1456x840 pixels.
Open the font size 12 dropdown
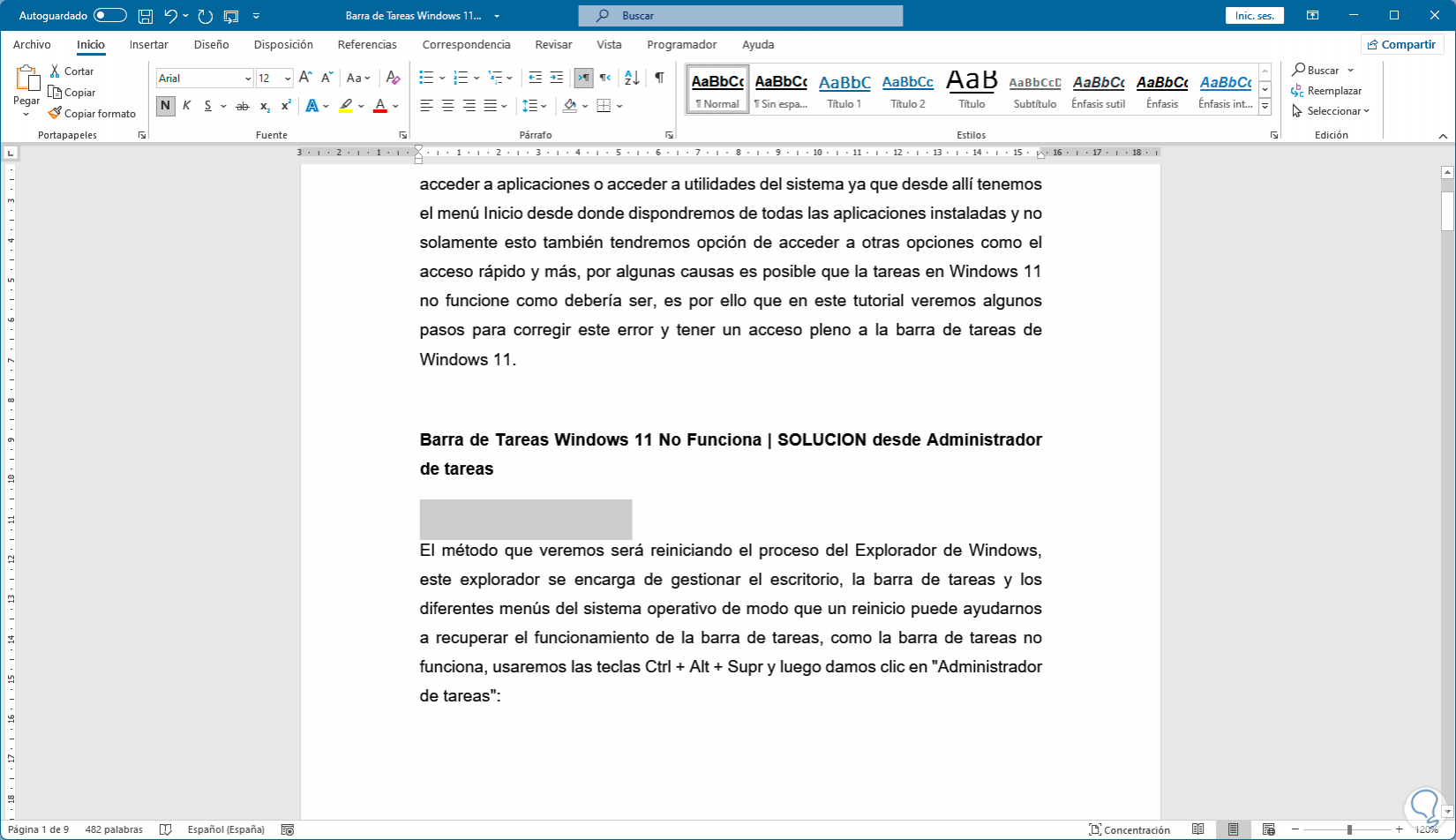pyautogui.click(x=288, y=79)
